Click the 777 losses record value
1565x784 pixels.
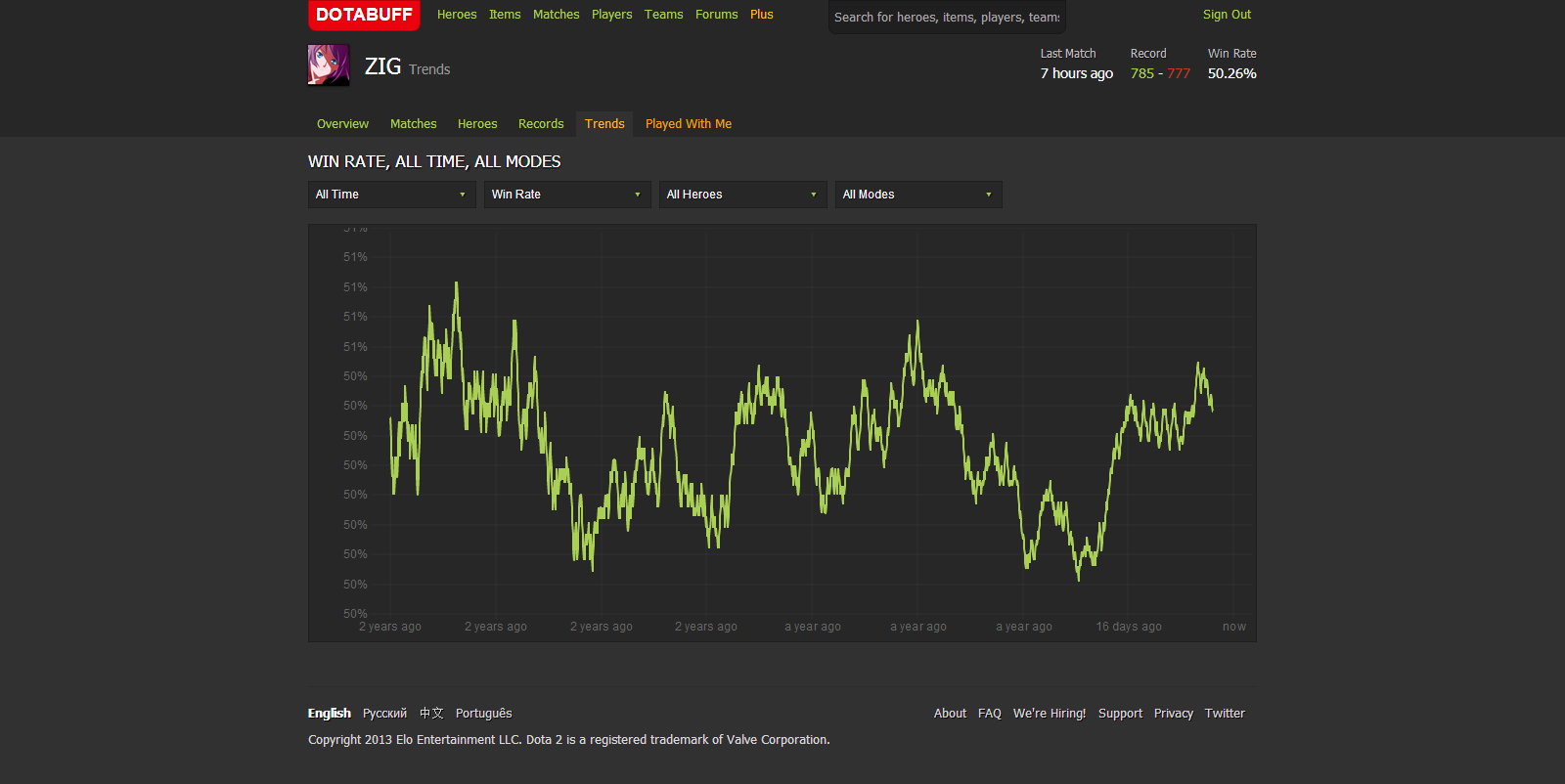click(1179, 73)
